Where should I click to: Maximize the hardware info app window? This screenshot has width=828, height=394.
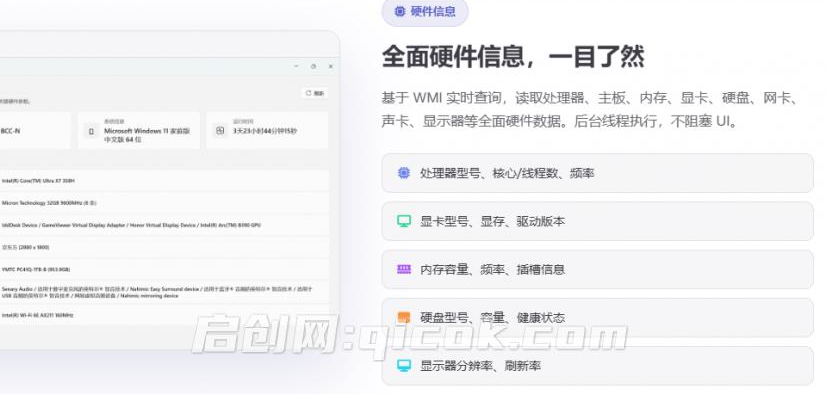click(313, 66)
